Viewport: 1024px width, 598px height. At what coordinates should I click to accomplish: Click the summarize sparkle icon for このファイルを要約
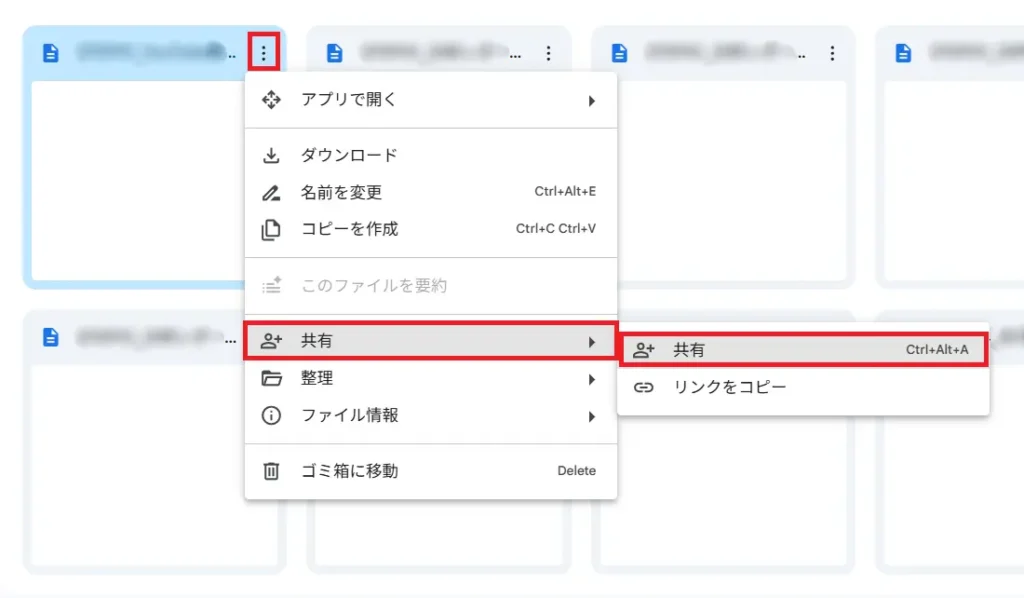click(270, 285)
